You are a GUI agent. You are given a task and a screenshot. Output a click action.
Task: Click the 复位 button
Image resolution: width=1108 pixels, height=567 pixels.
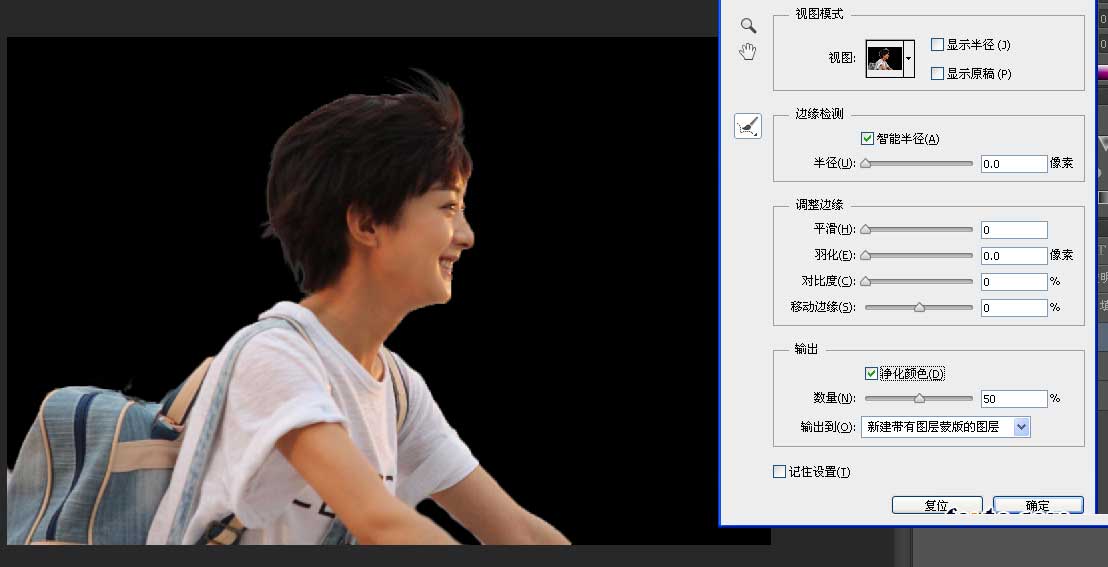click(x=937, y=505)
